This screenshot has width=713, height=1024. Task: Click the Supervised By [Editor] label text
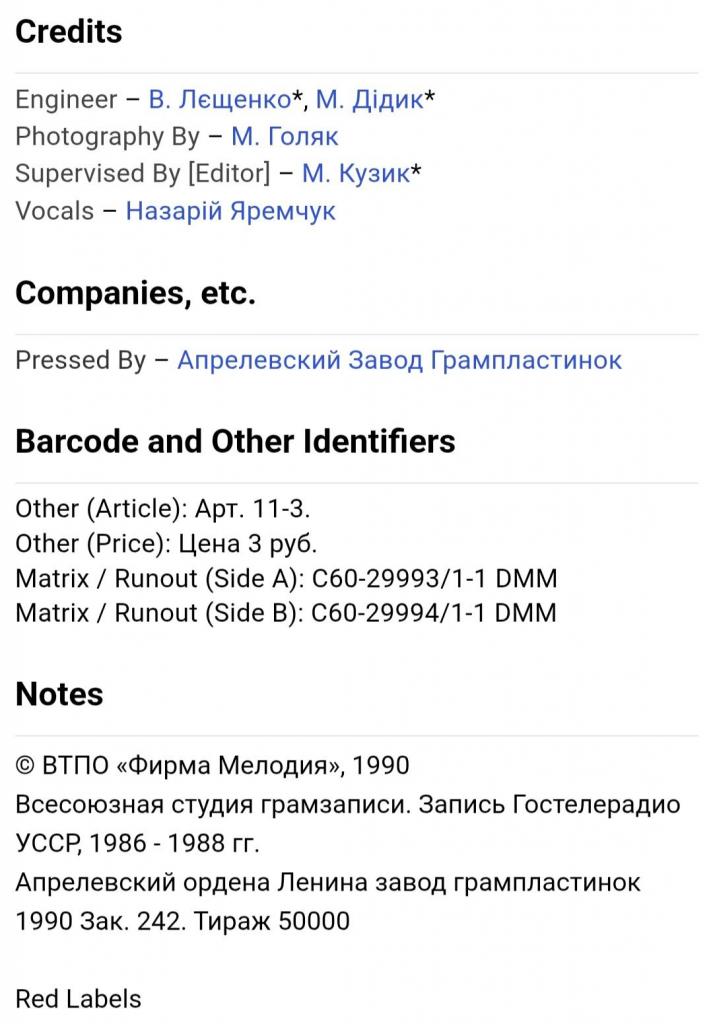142,174
